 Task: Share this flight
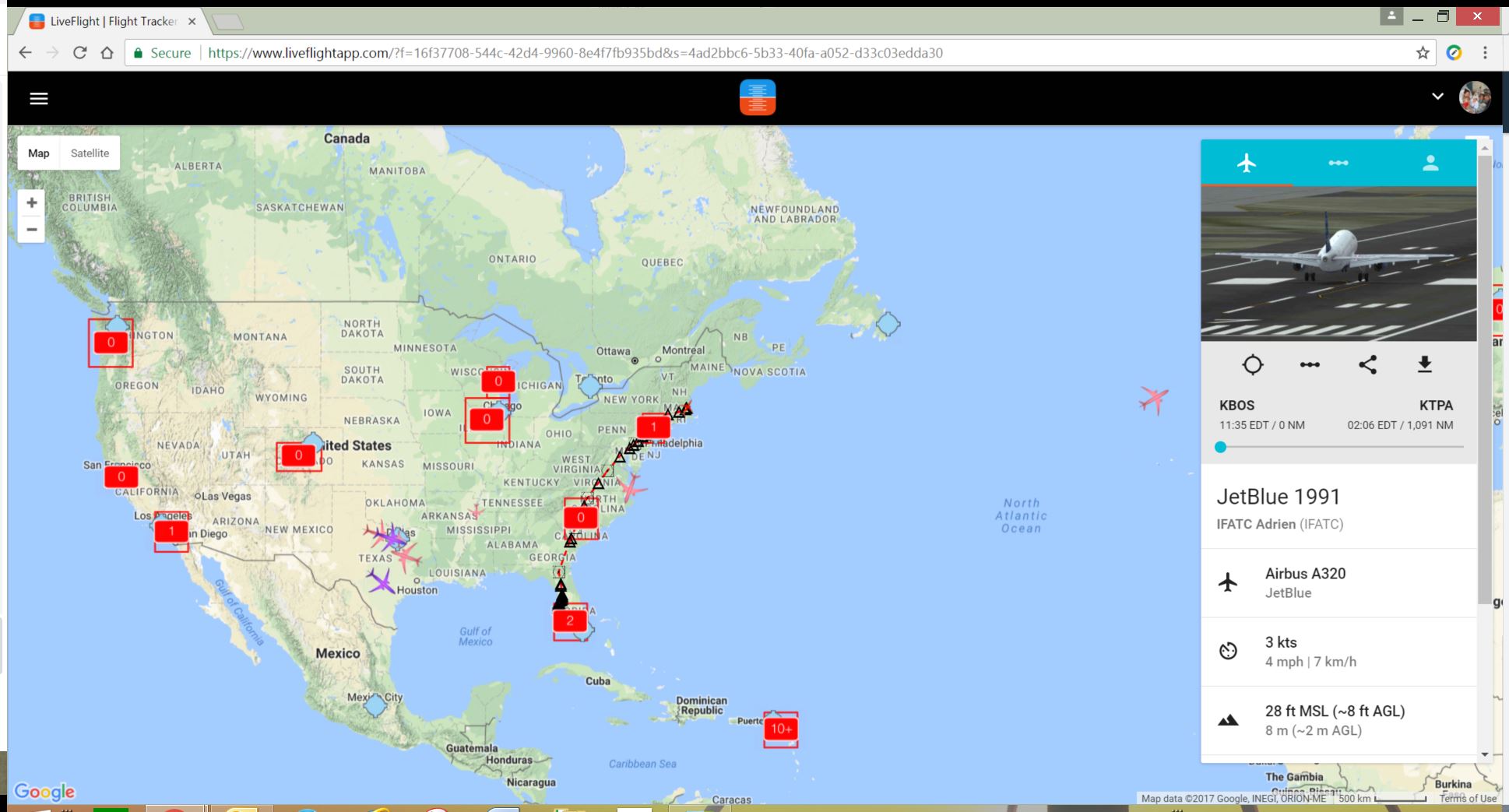click(1367, 364)
